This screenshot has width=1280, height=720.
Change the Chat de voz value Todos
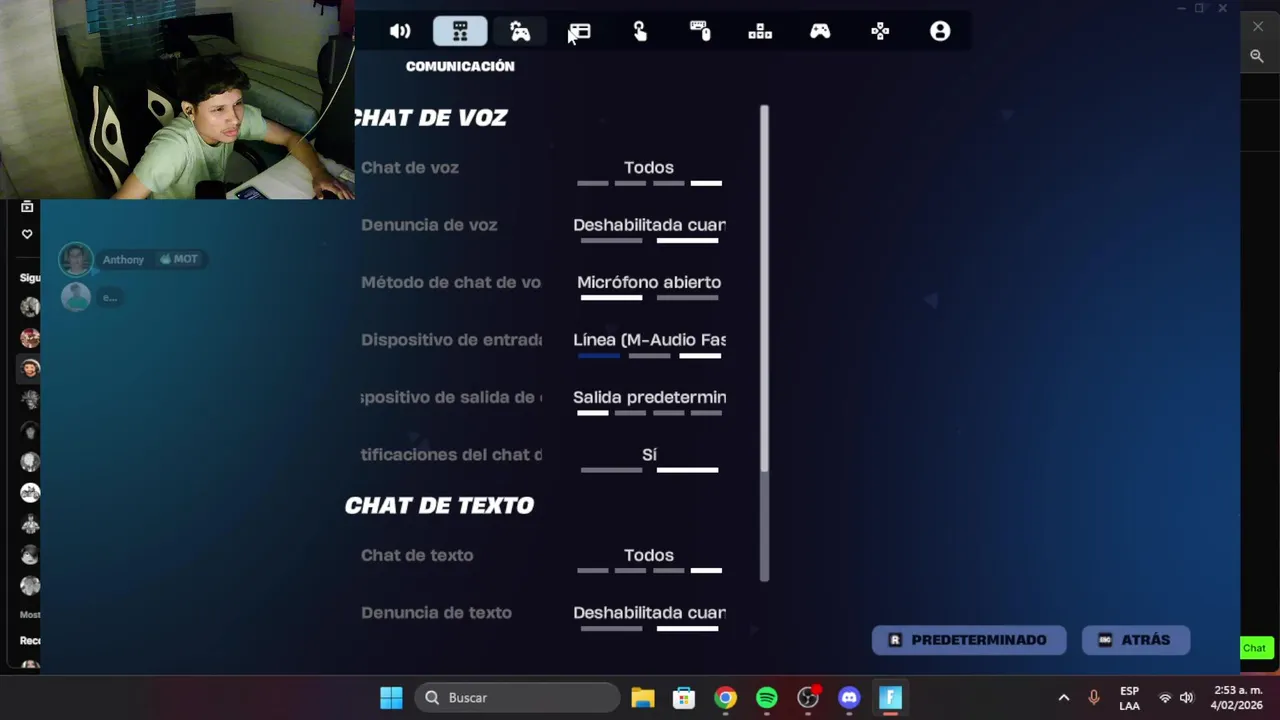tap(649, 168)
